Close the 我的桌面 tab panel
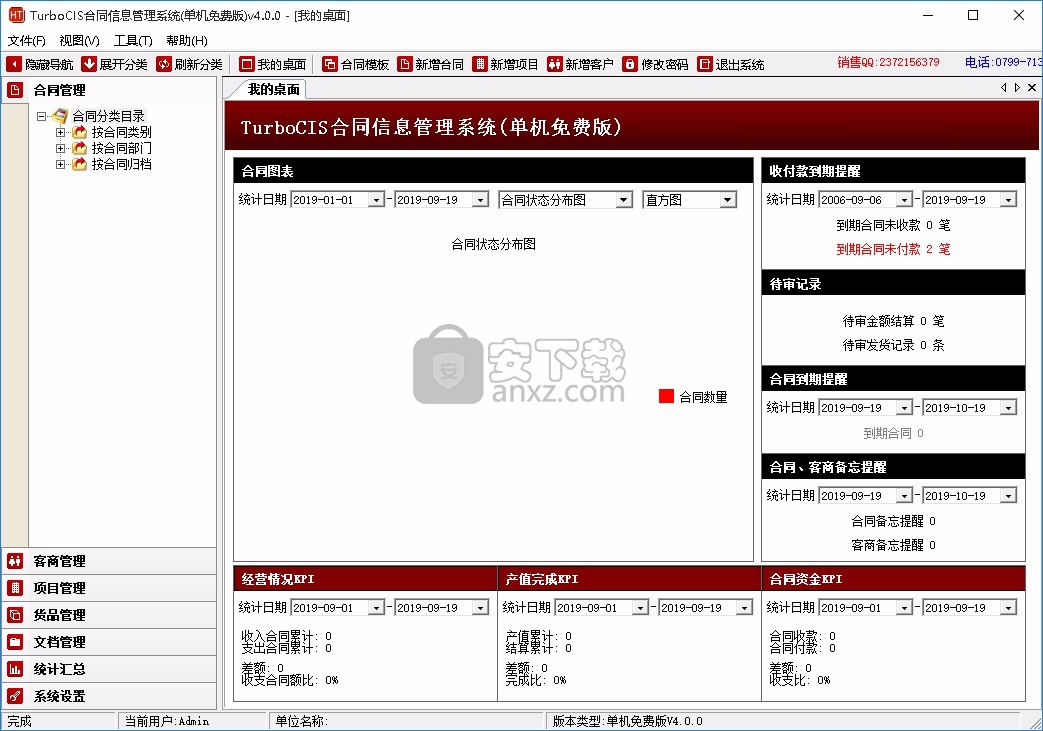The image size is (1043, 731). (x=1032, y=87)
